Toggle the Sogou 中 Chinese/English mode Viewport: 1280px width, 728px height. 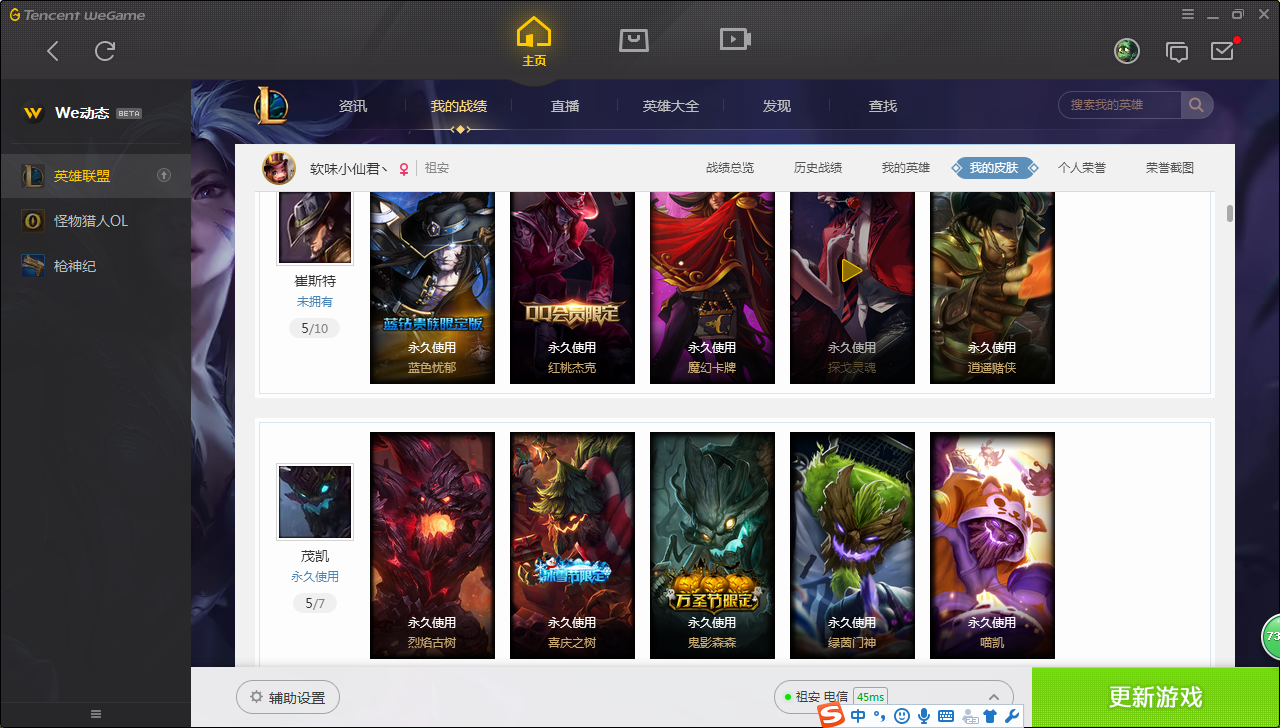pyautogui.click(x=858, y=716)
